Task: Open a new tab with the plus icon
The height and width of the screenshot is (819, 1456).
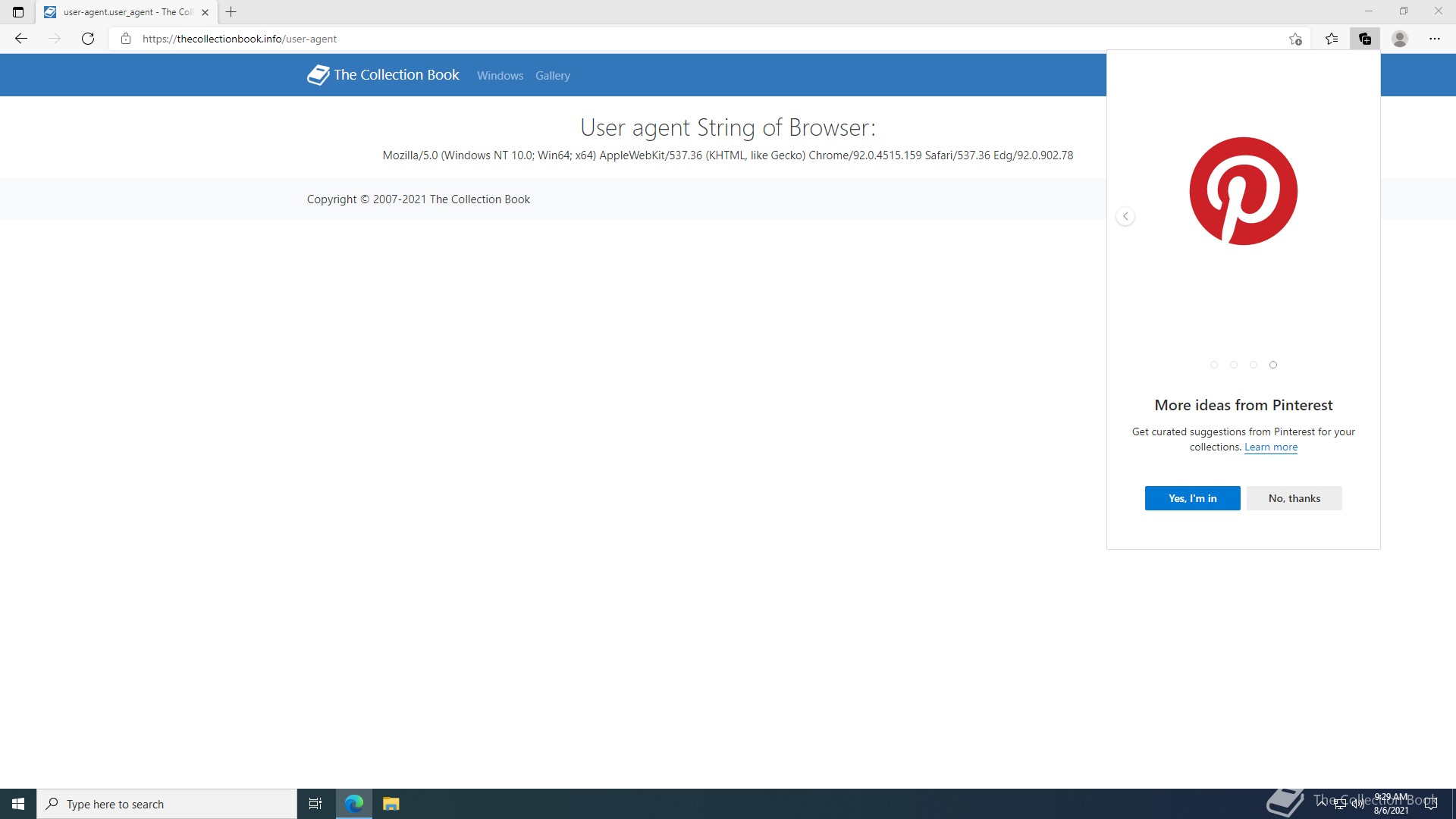Action: pyautogui.click(x=231, y=12)
